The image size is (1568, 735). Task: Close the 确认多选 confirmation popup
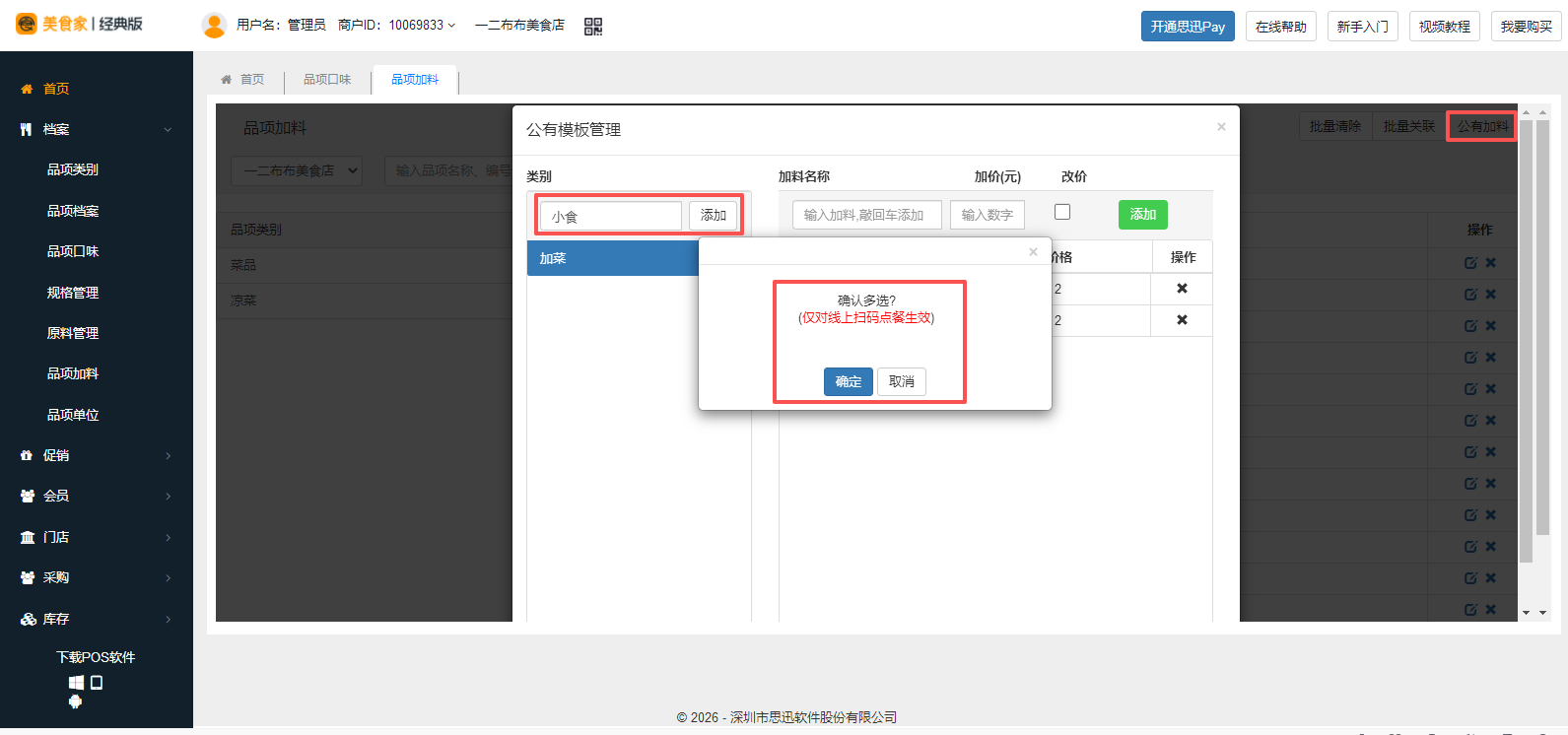pyautogui.click(x=1033, y=252)
